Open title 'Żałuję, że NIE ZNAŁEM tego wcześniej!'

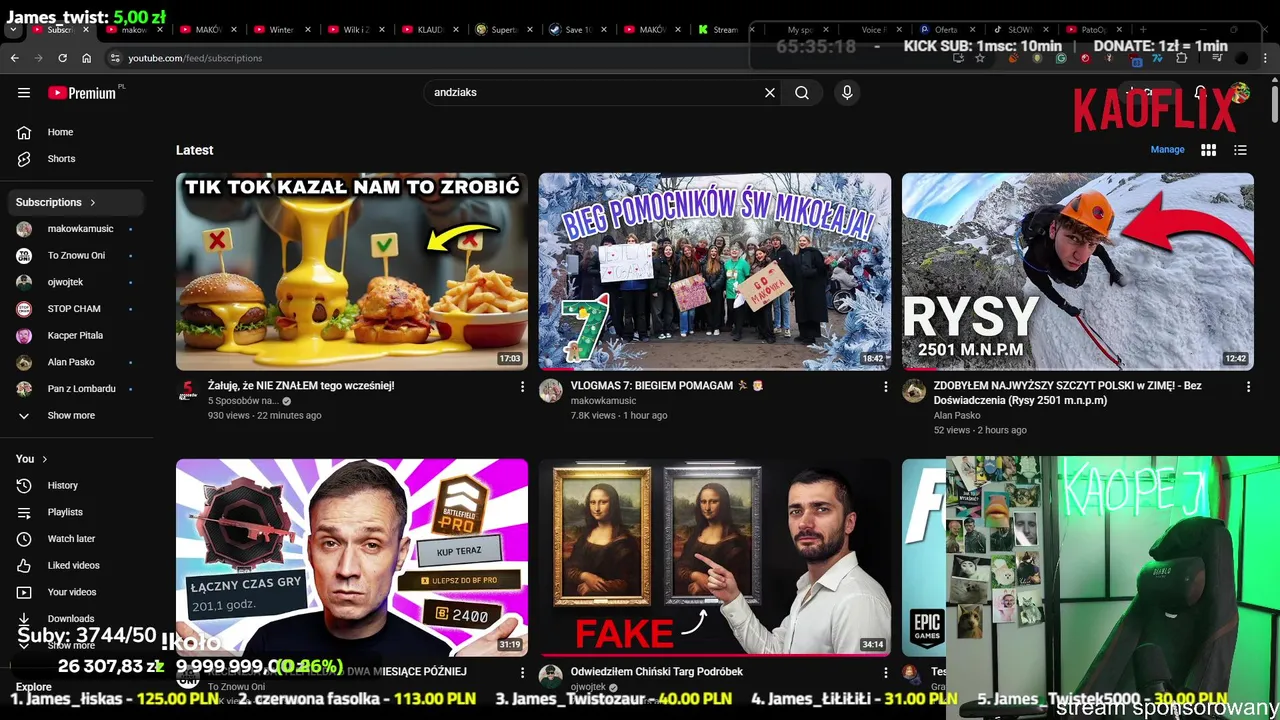tap(301, 385)
